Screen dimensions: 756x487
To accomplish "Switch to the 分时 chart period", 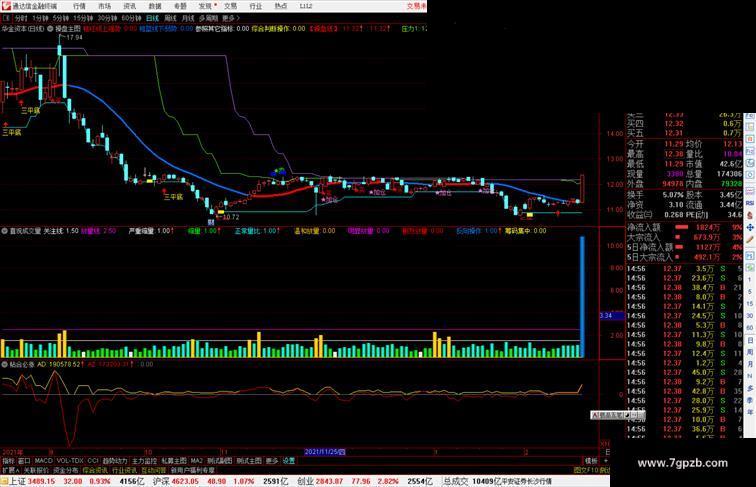I will point(21,18).
